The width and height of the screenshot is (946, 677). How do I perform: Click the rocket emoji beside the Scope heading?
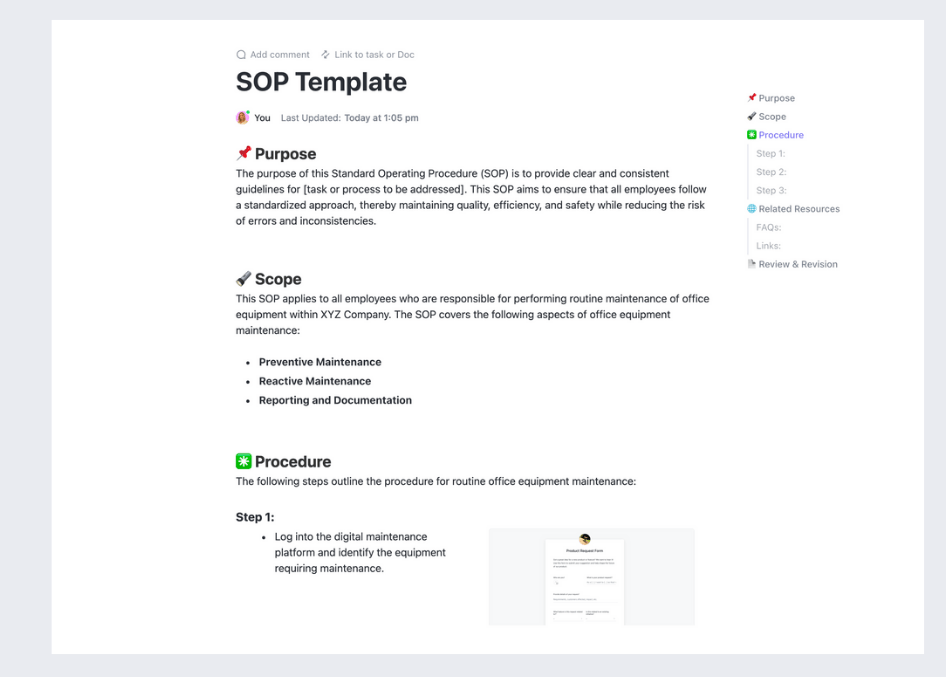click(x=243, y=279)
